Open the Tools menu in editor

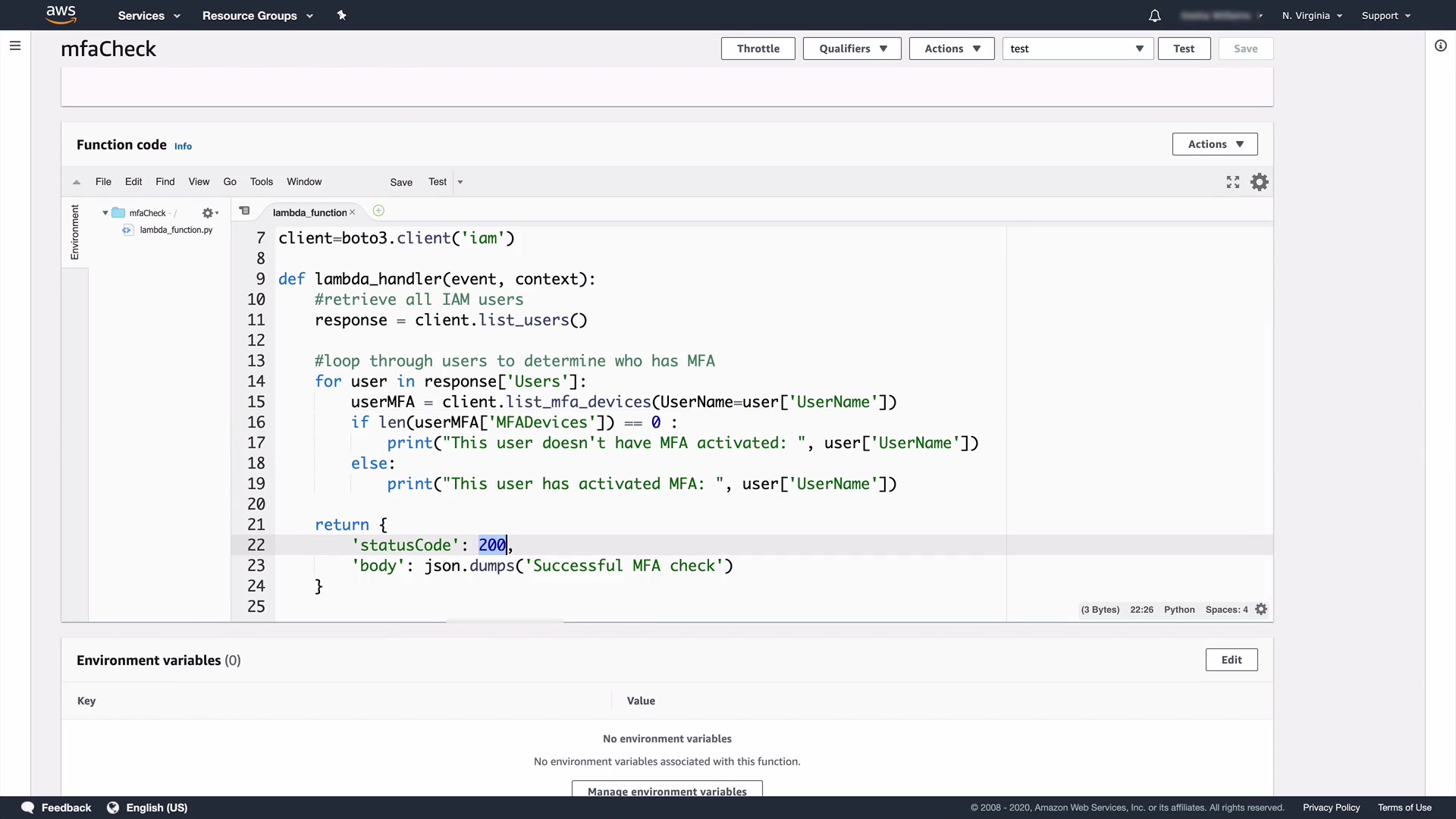(261, 182)
